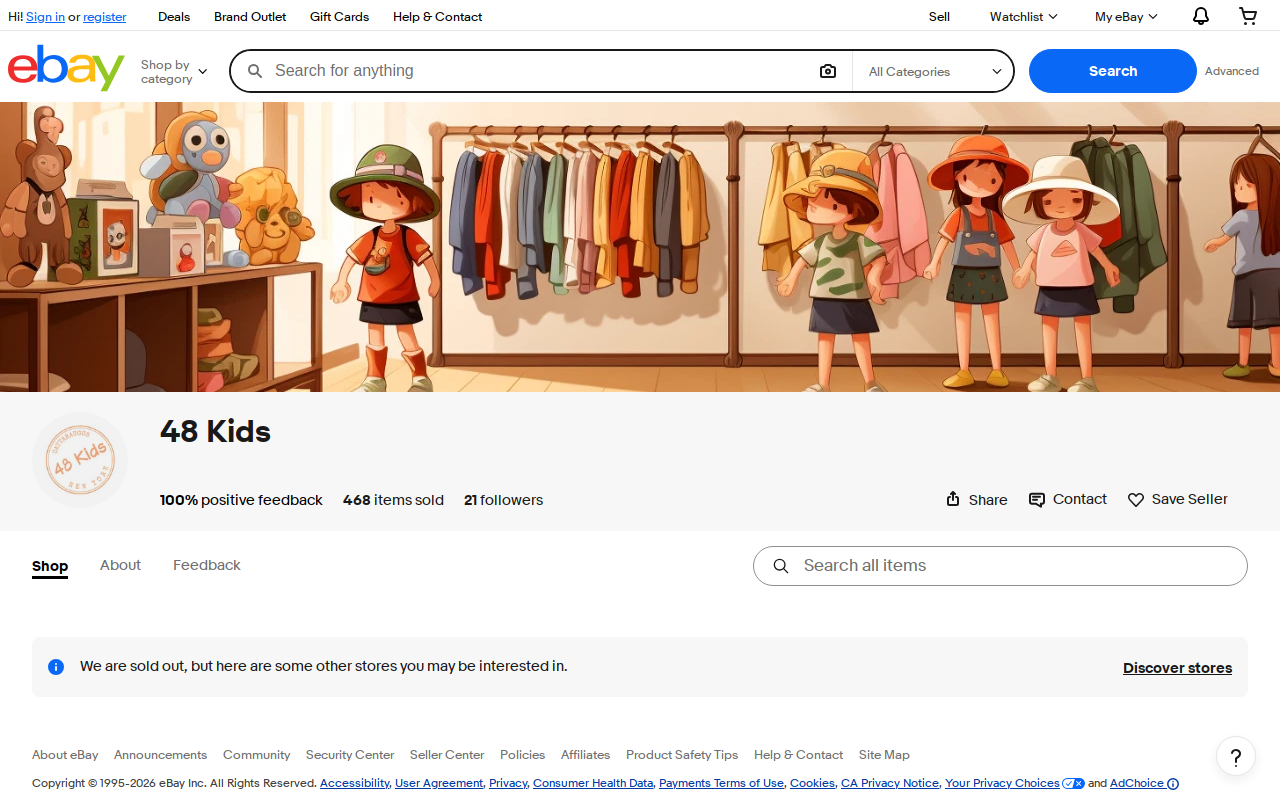Screen dimensions: 1280x800
Task: Expand the My eBay dropdown
Action: pyautogui.click(x=1126, y=16)
